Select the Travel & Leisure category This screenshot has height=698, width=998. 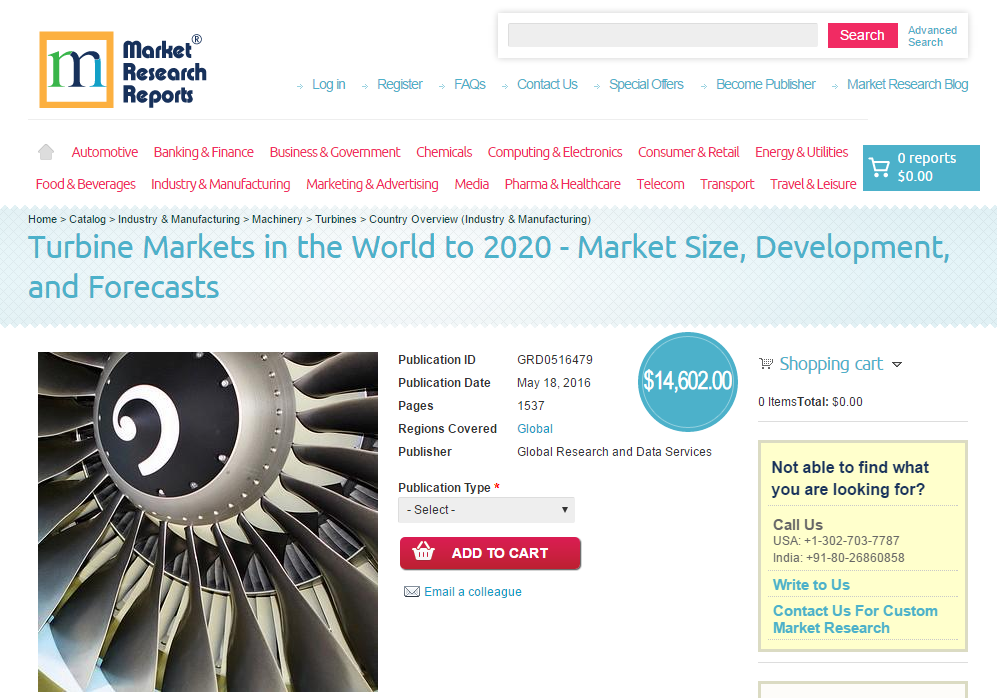[x=813, y=184]
